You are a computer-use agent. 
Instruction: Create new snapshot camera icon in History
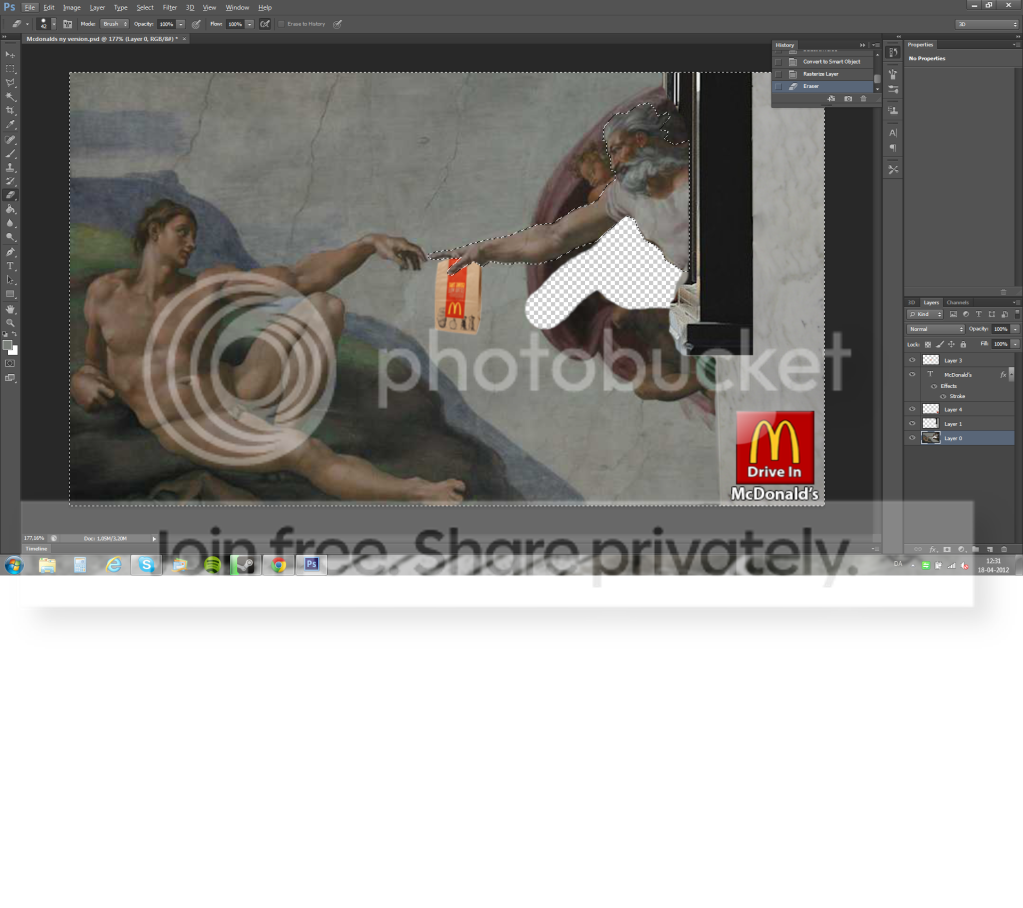click(847, 98)
